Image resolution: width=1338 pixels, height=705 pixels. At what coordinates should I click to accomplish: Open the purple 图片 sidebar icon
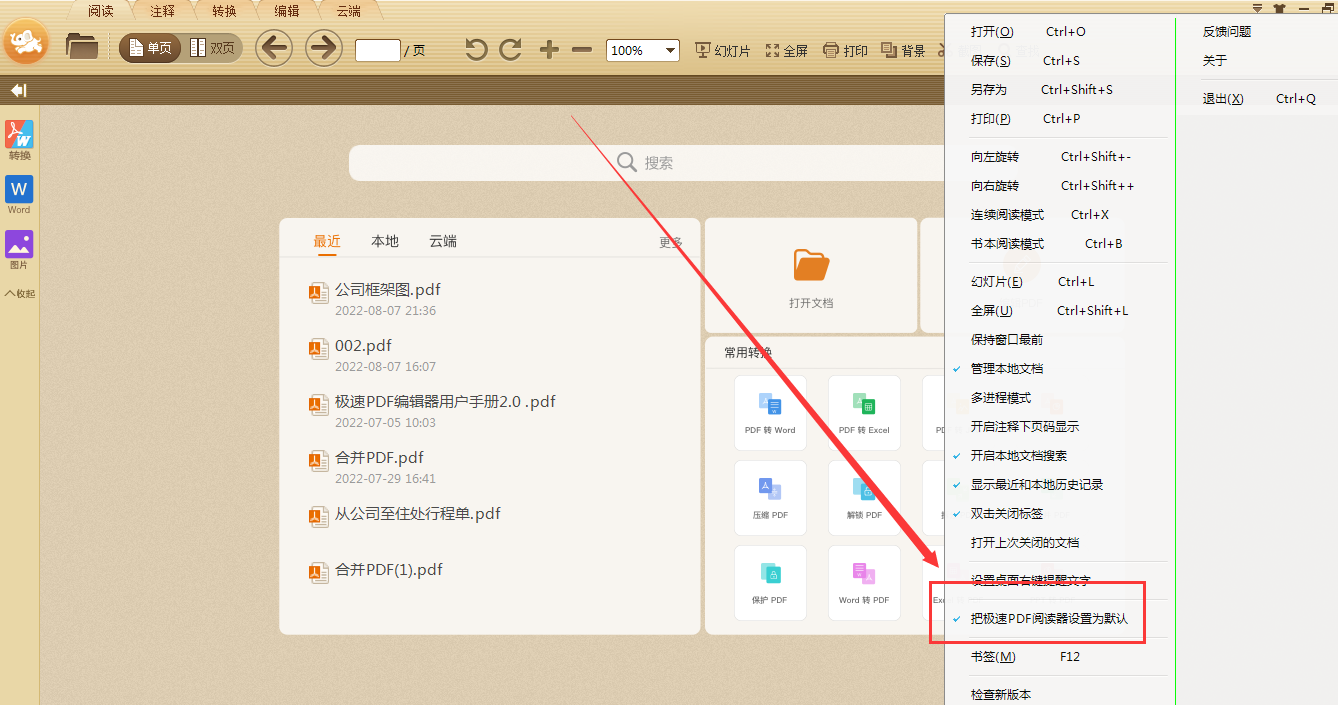(19, 250)
